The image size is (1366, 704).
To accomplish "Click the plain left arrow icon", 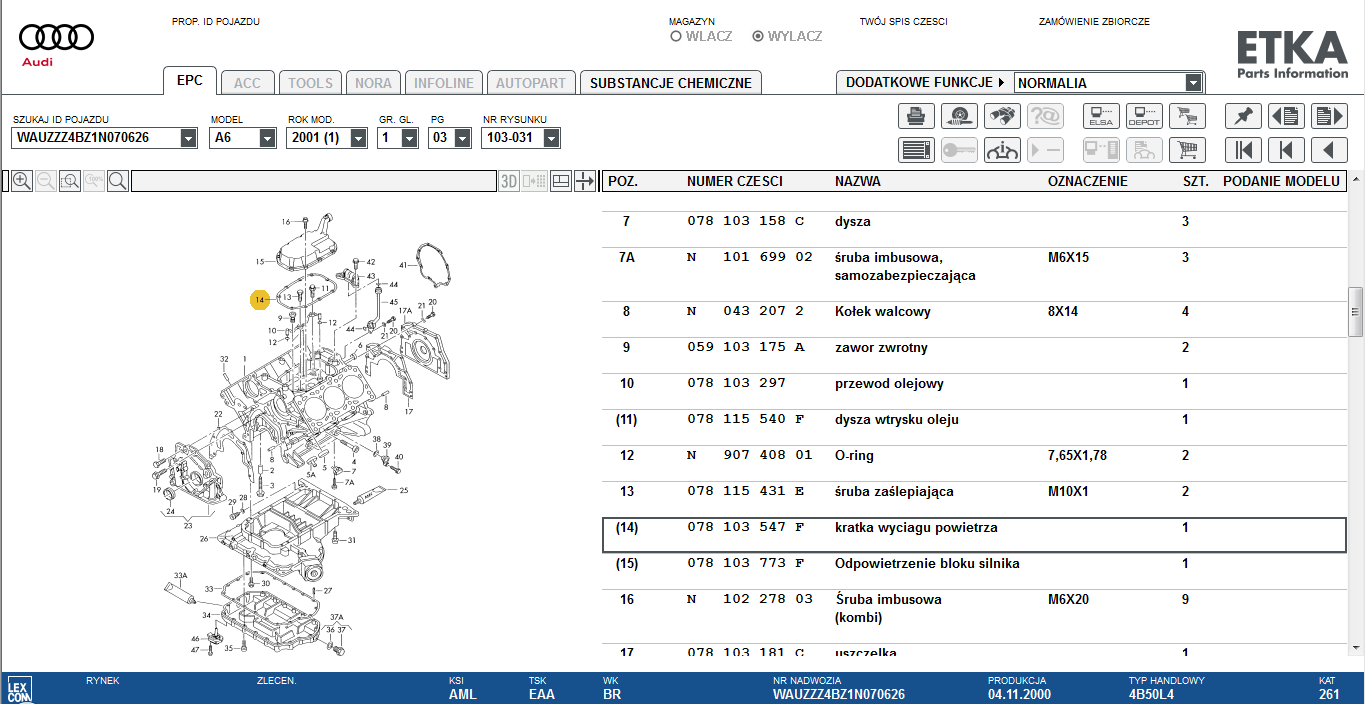I will [x=1329, y=150].
